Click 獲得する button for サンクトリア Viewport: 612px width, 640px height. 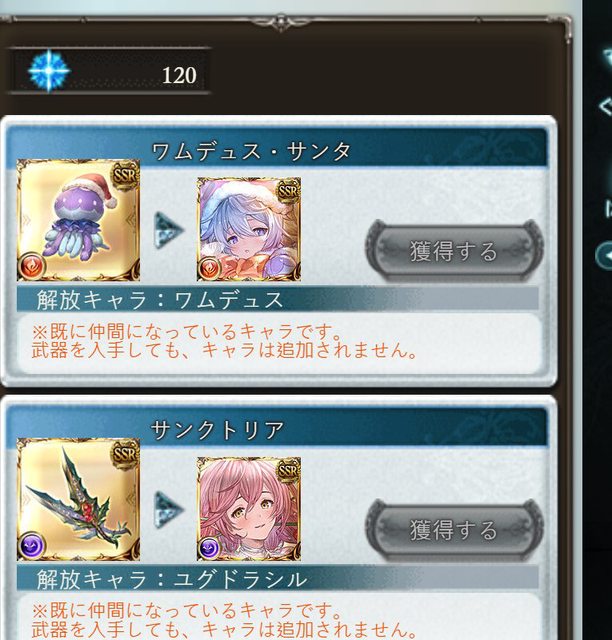(x=454, y=530)
